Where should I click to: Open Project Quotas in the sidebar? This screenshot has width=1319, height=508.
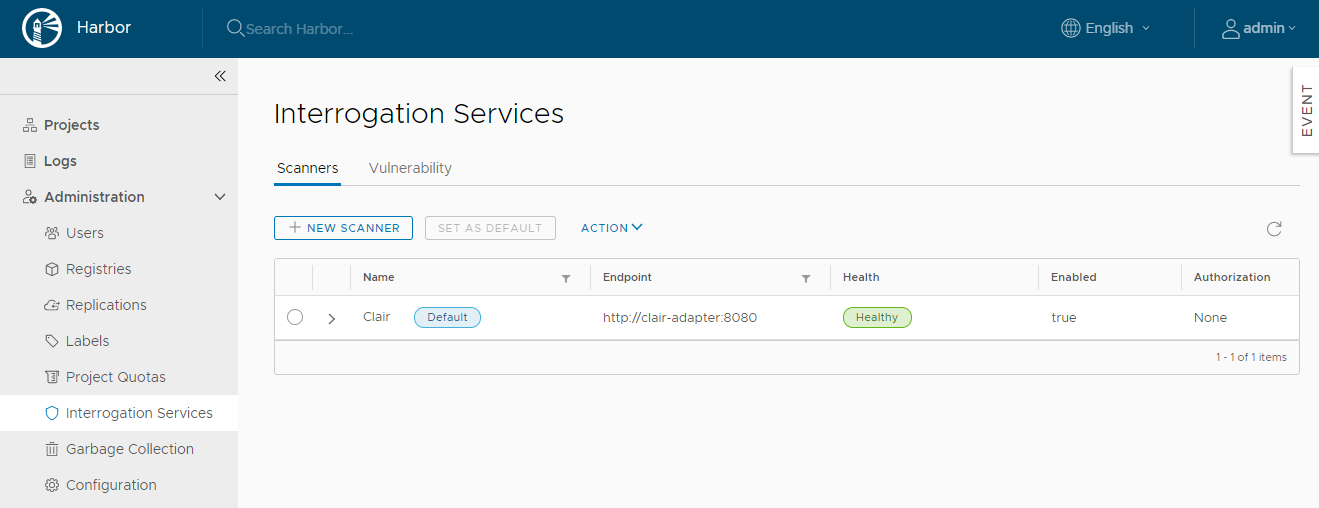(x=115, y=377)
